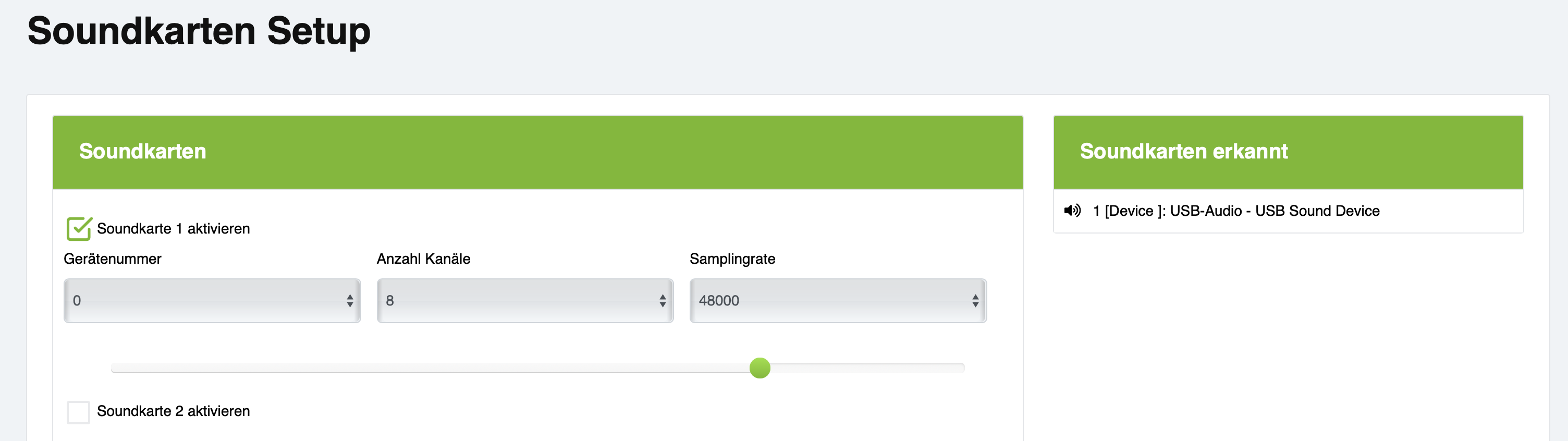Click the 'Soundkarte 2 aktivieren' label text

tap(174, 412)
